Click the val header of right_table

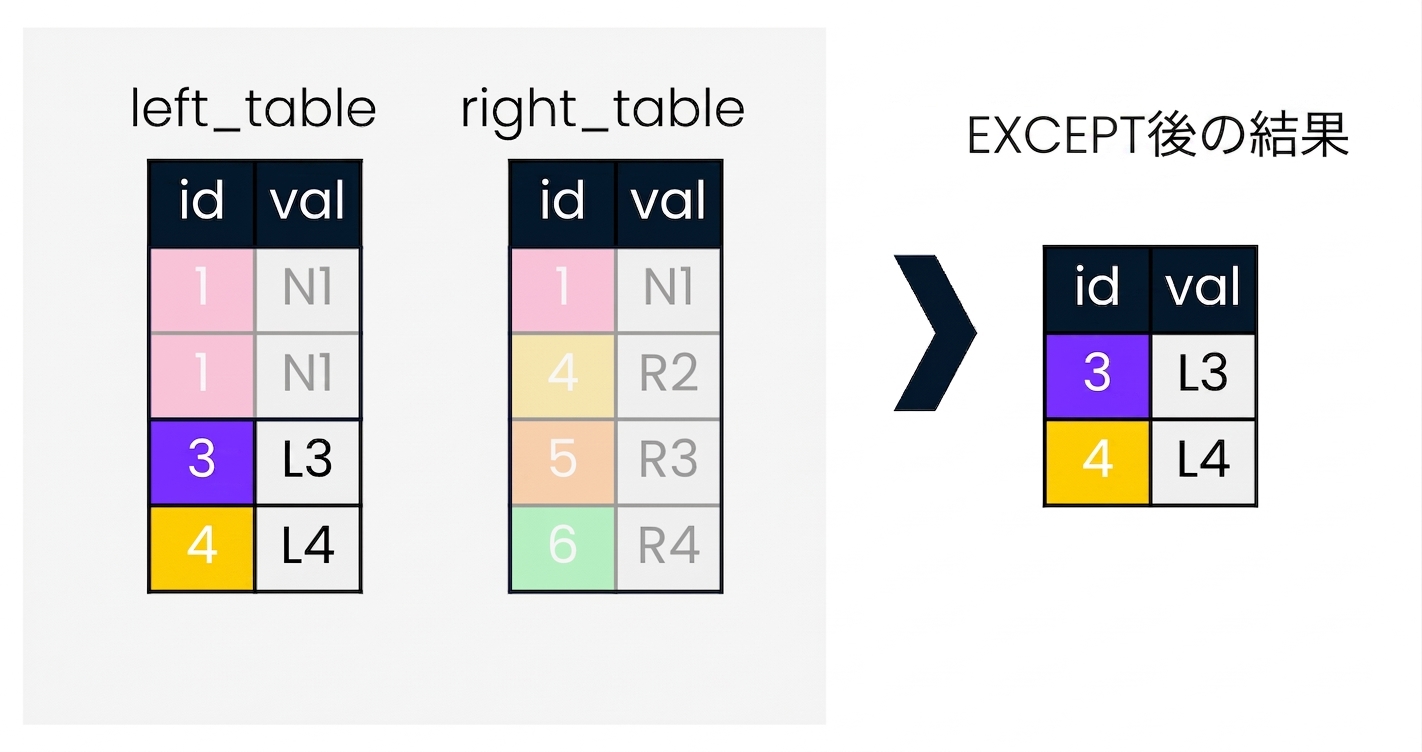(669, 203)
